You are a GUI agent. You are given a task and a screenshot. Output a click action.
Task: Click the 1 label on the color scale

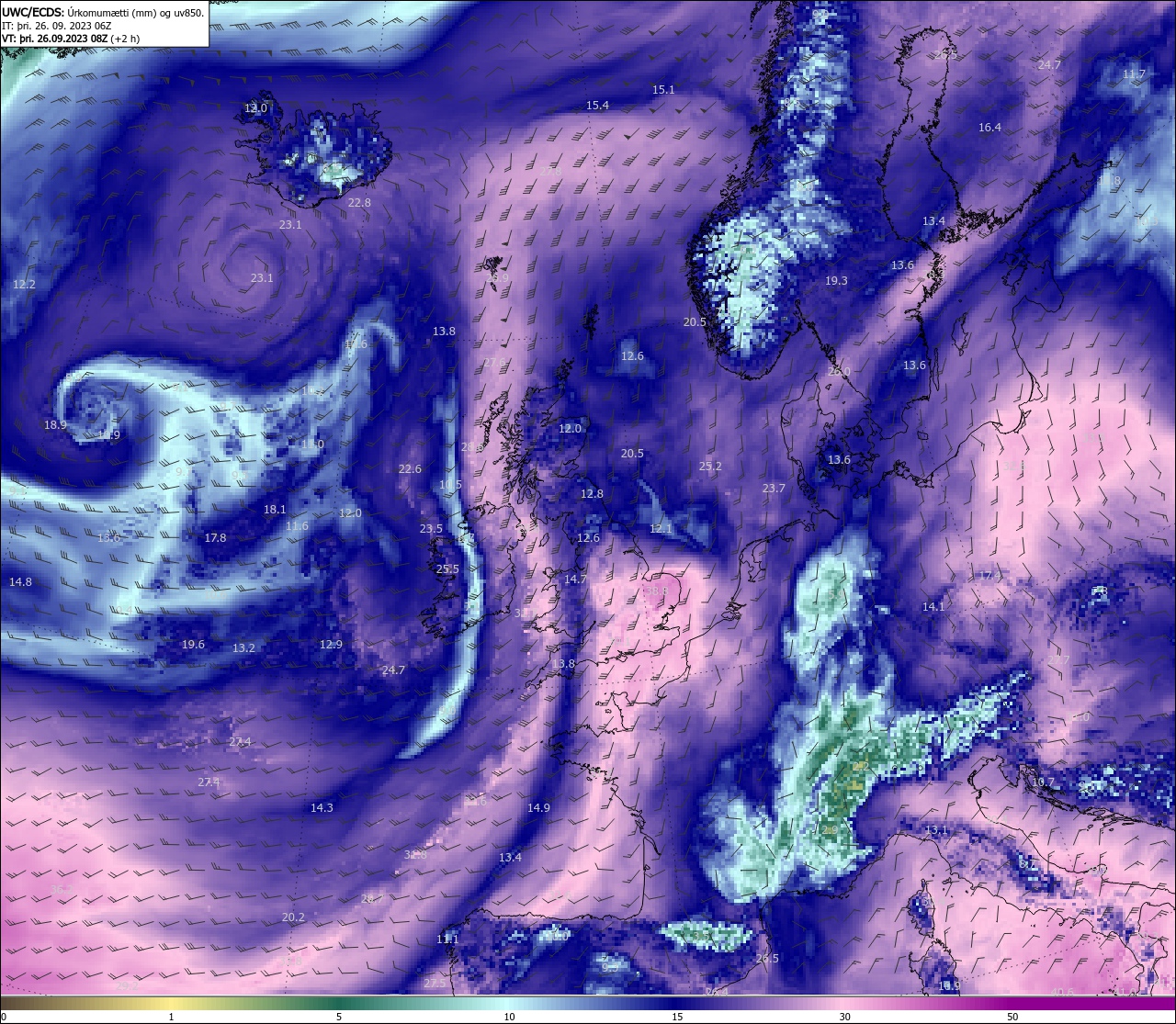171,1017
